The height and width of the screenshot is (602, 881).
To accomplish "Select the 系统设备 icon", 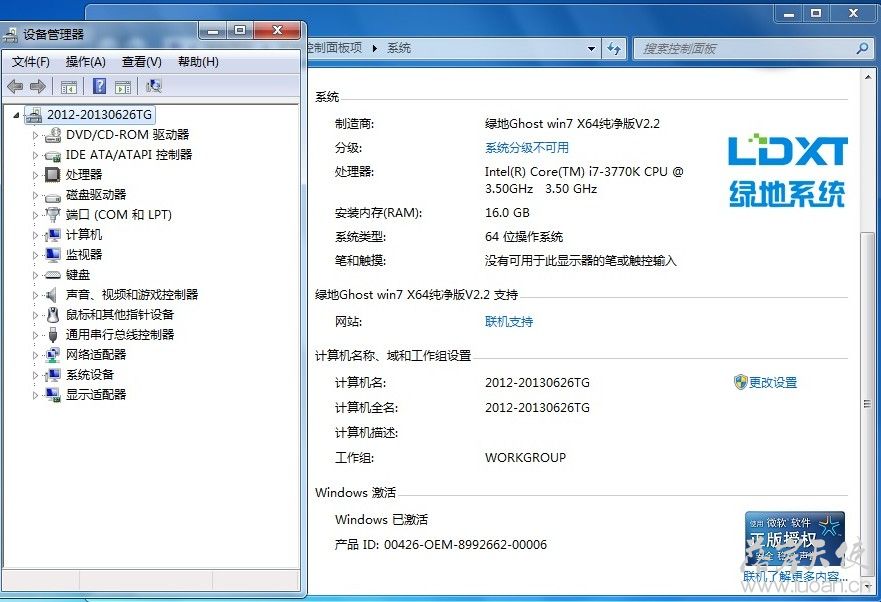I will pos(53,375).
